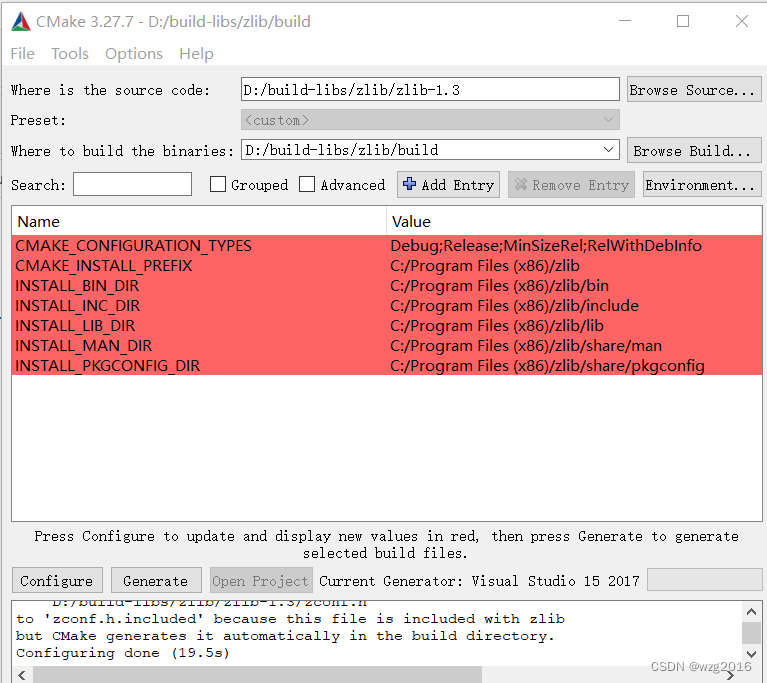Click the output log horizontal scrollbar thumb
767x683 pixels.
tap(257, 675)
